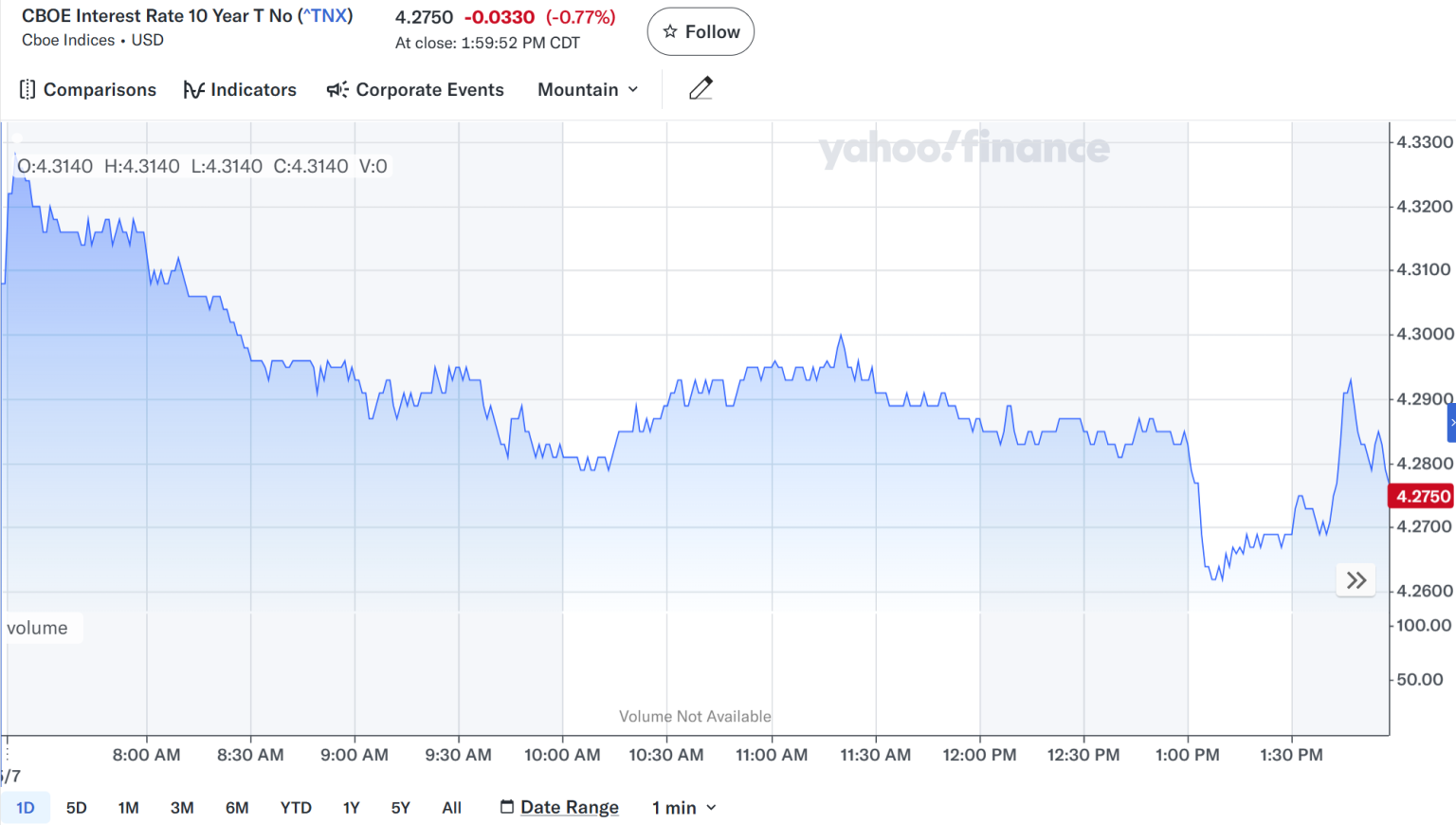Click the double-chevron jump-to-latest icon
1456x825 pixels.
coord(1356,580)
